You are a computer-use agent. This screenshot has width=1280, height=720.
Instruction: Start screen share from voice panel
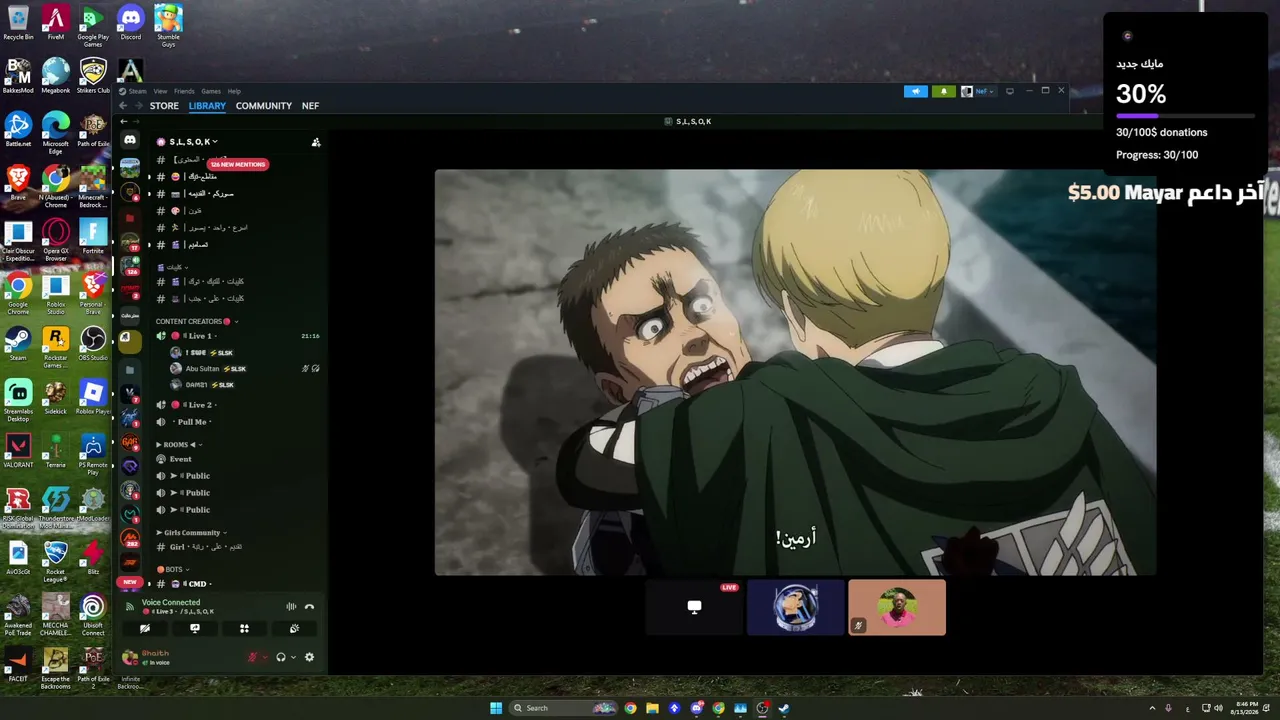click(x=195, y=629)
